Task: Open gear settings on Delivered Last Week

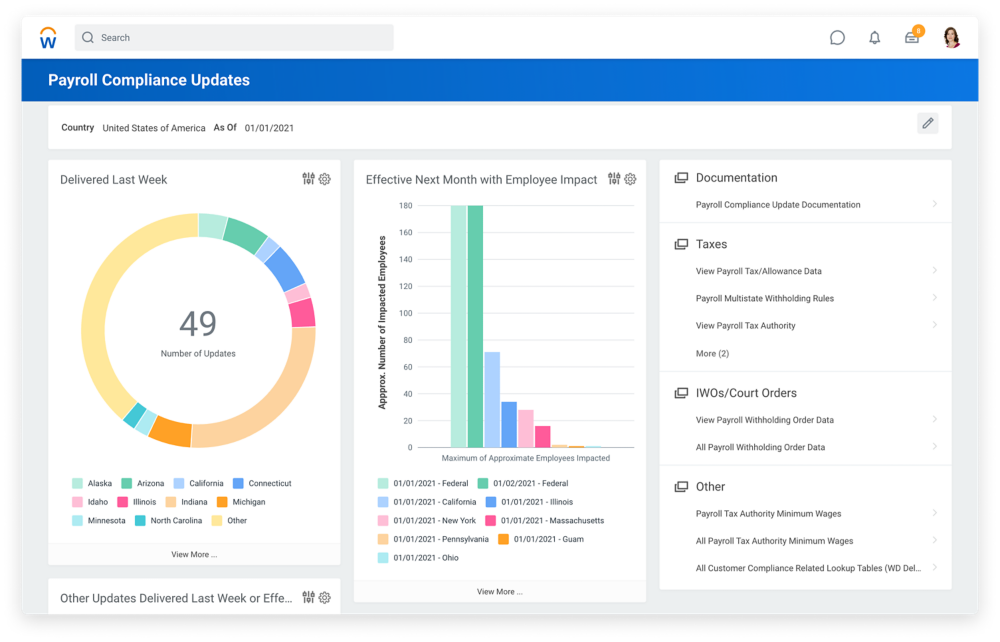Action: click(x=324, y=179)
